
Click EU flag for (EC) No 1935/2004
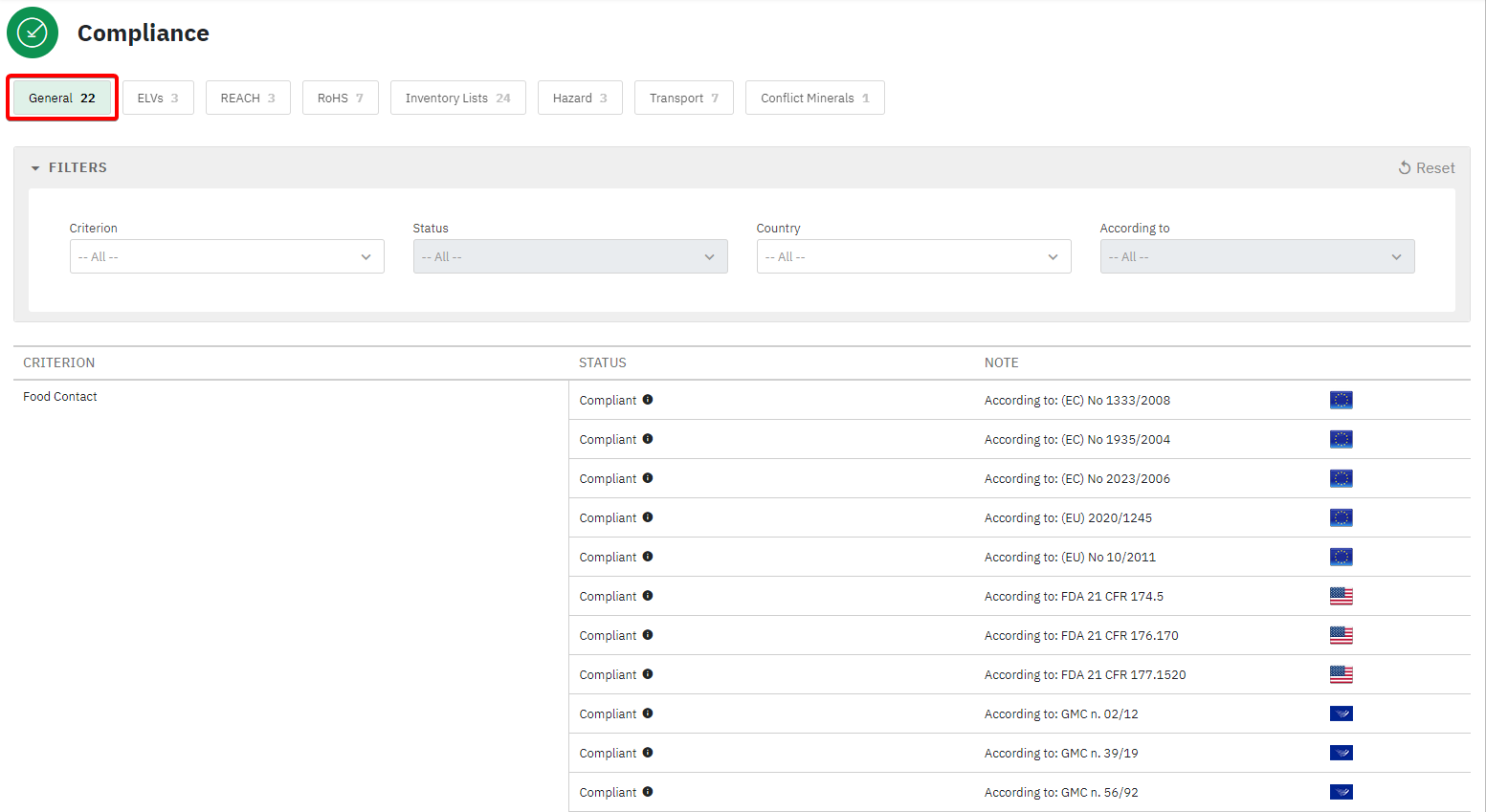coord(1341,439)
